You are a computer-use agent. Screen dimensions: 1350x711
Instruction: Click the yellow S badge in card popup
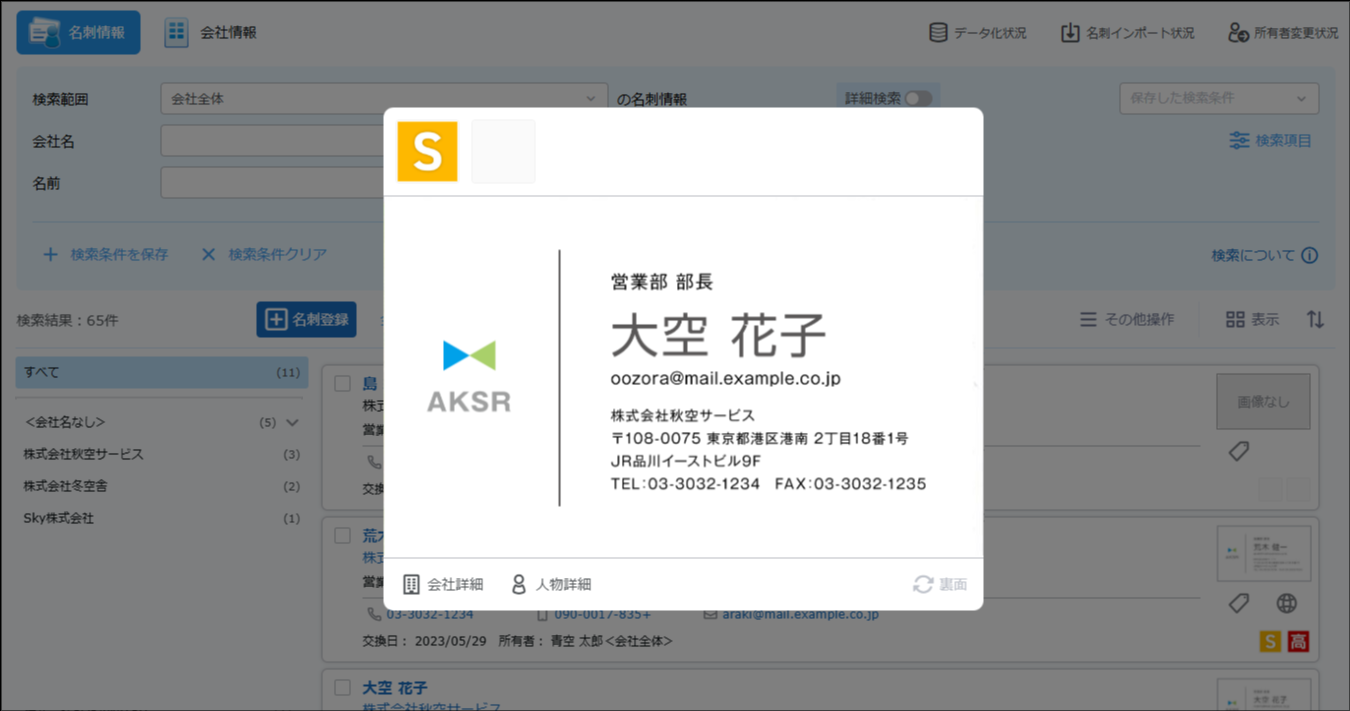[427, 151]
